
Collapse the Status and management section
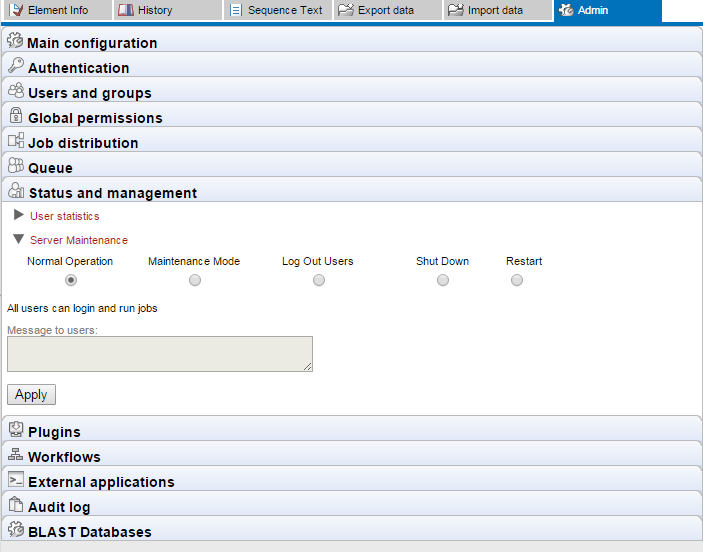352,191
